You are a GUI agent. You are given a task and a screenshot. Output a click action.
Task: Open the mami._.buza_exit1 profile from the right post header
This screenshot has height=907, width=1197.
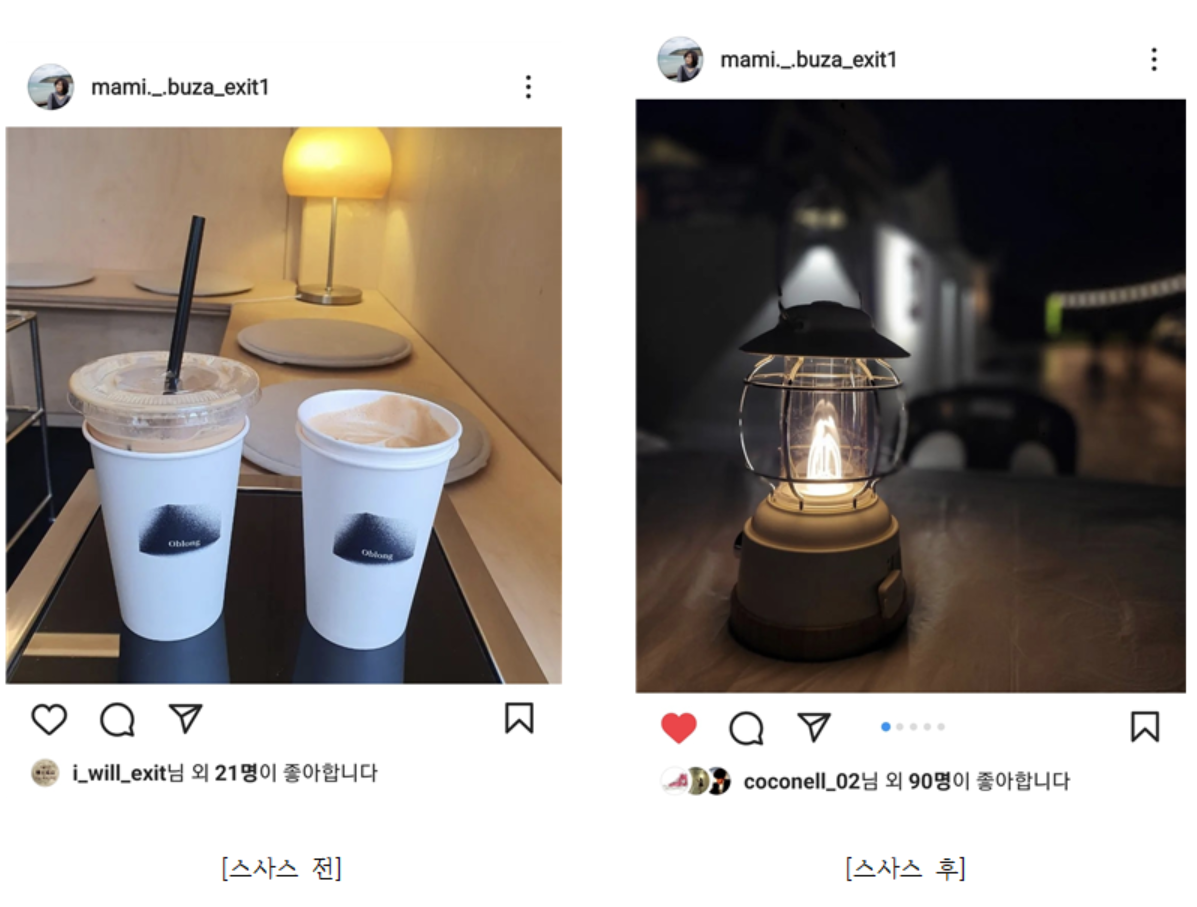coord(808,60)
